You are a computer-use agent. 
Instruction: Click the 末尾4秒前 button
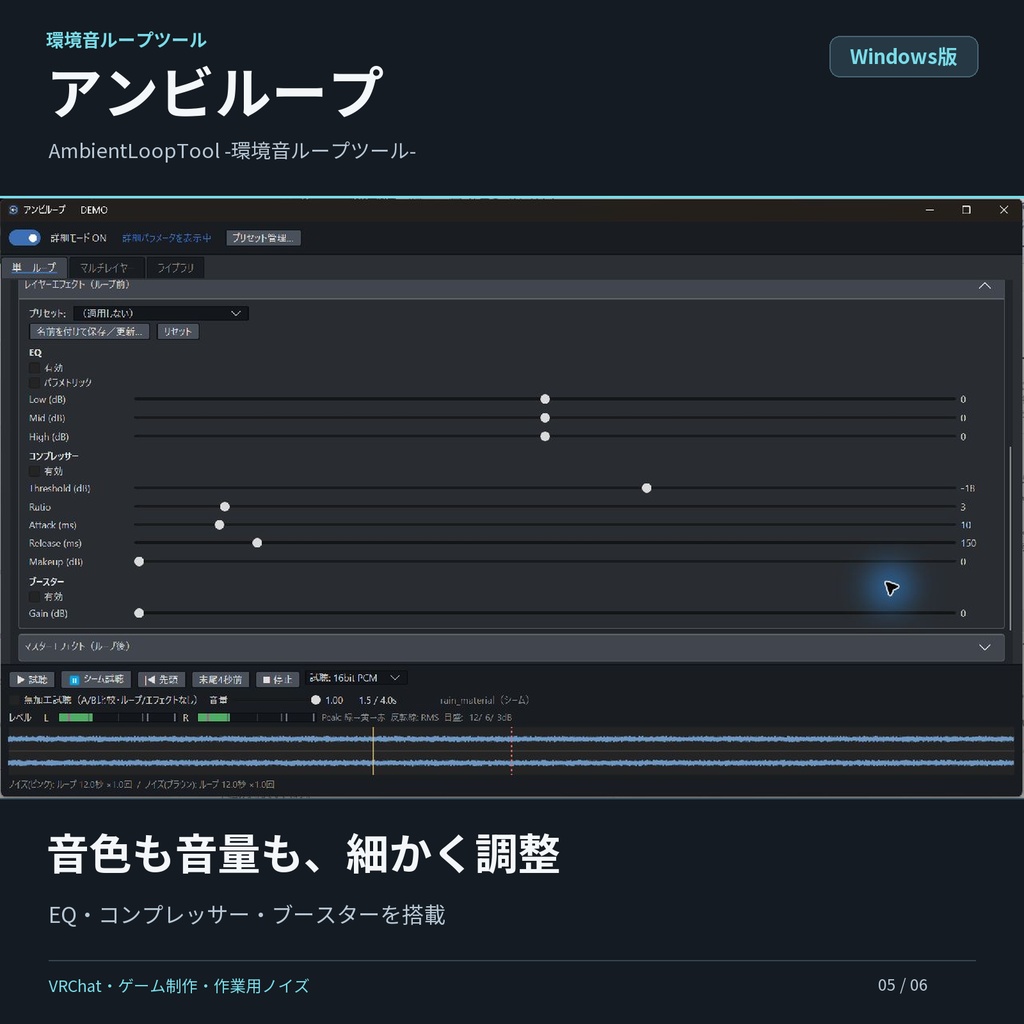click(220, 680)
